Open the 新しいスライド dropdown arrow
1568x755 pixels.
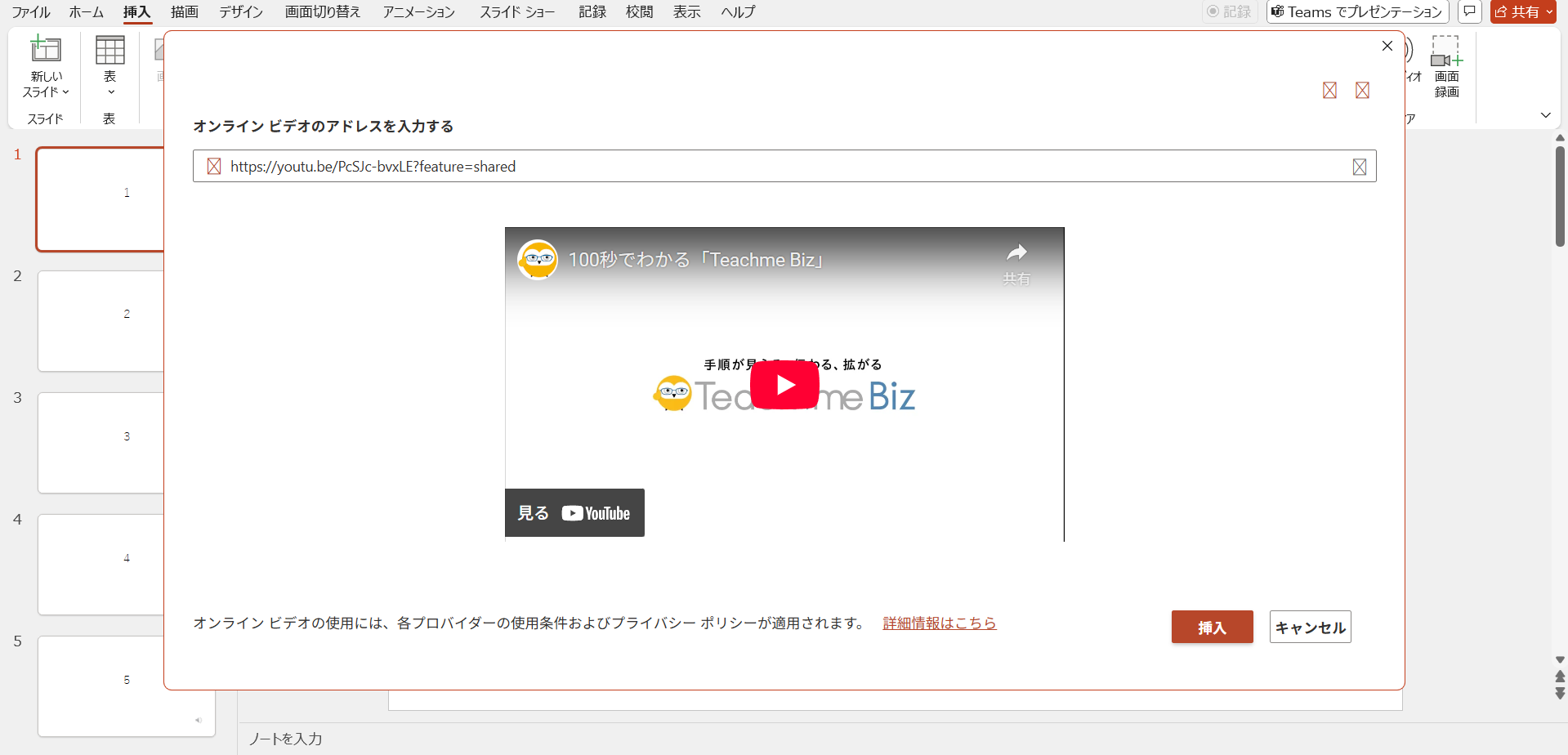(x=65, y=92)
